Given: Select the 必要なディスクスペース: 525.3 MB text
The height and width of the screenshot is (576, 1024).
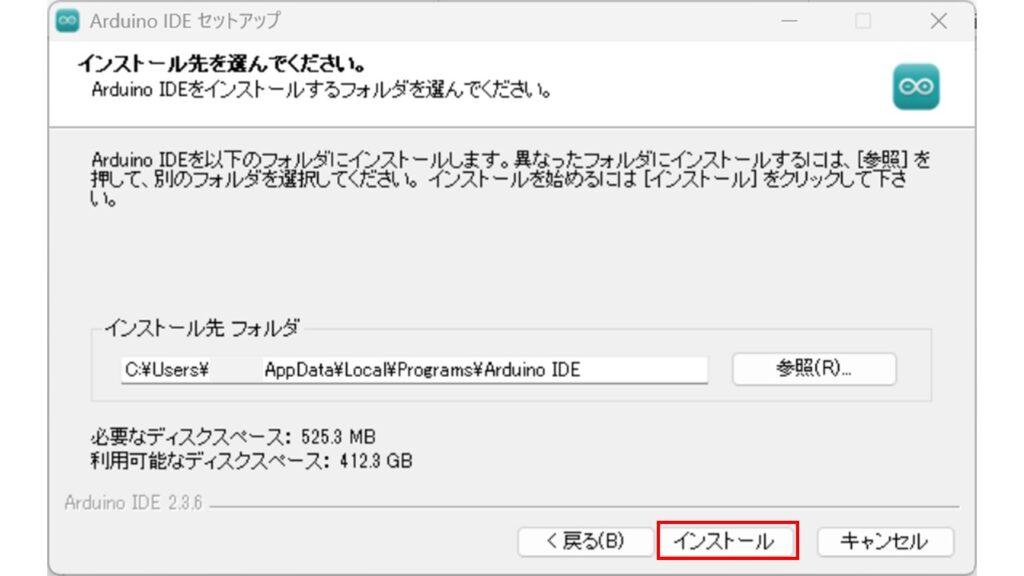Looking at the screenshot, I should [233, 436].
